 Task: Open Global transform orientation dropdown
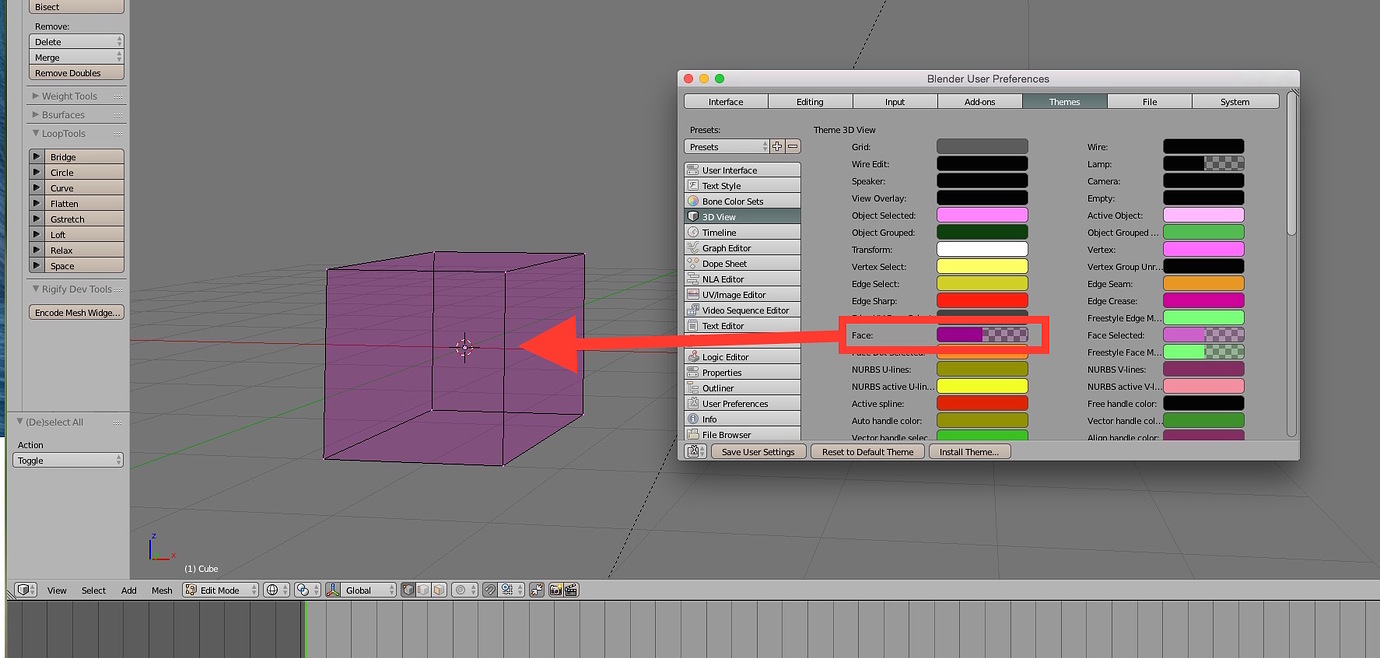click(370, 590)
